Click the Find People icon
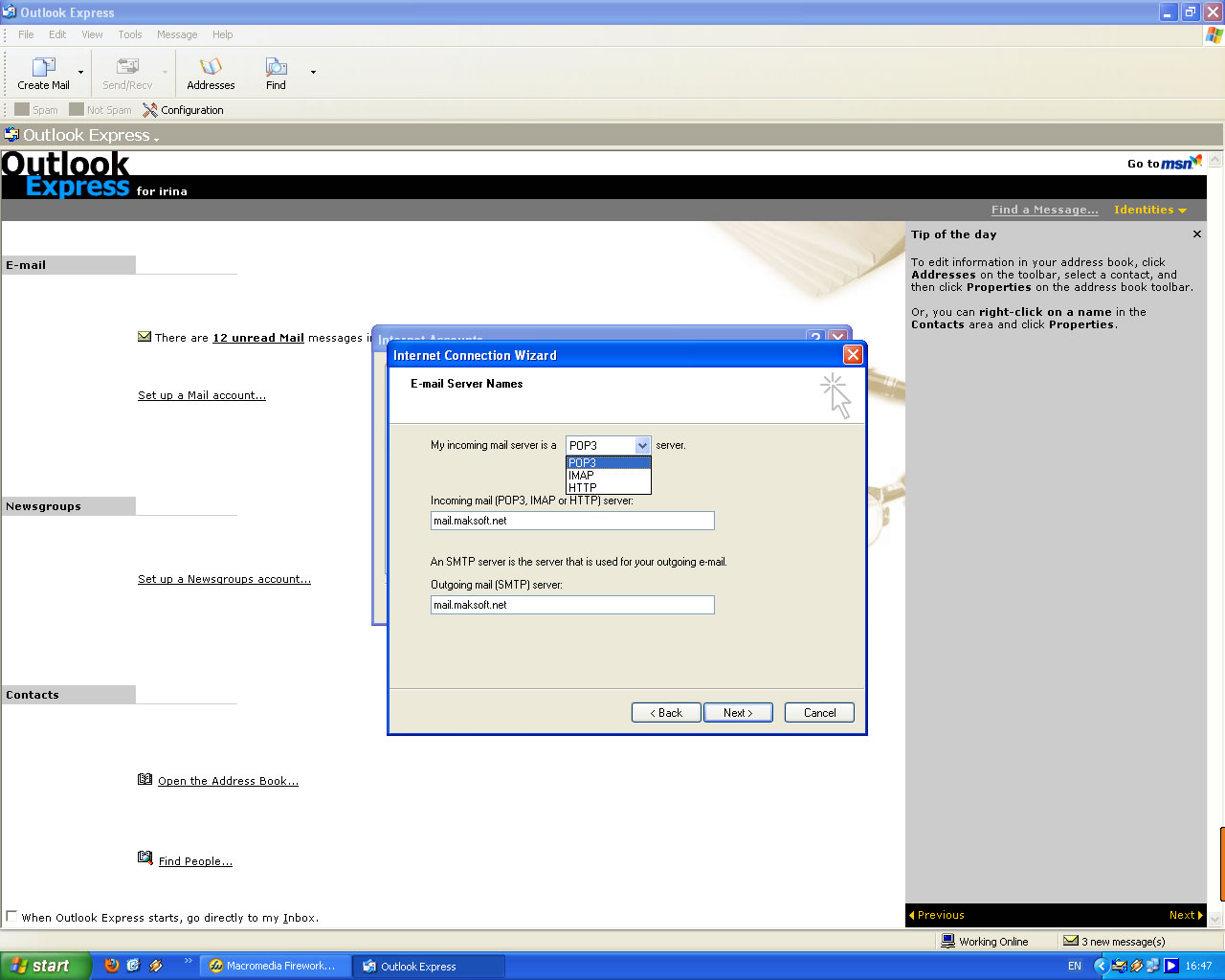The height and width of the screenshot is (980, 1225). (x=145, y=858)
